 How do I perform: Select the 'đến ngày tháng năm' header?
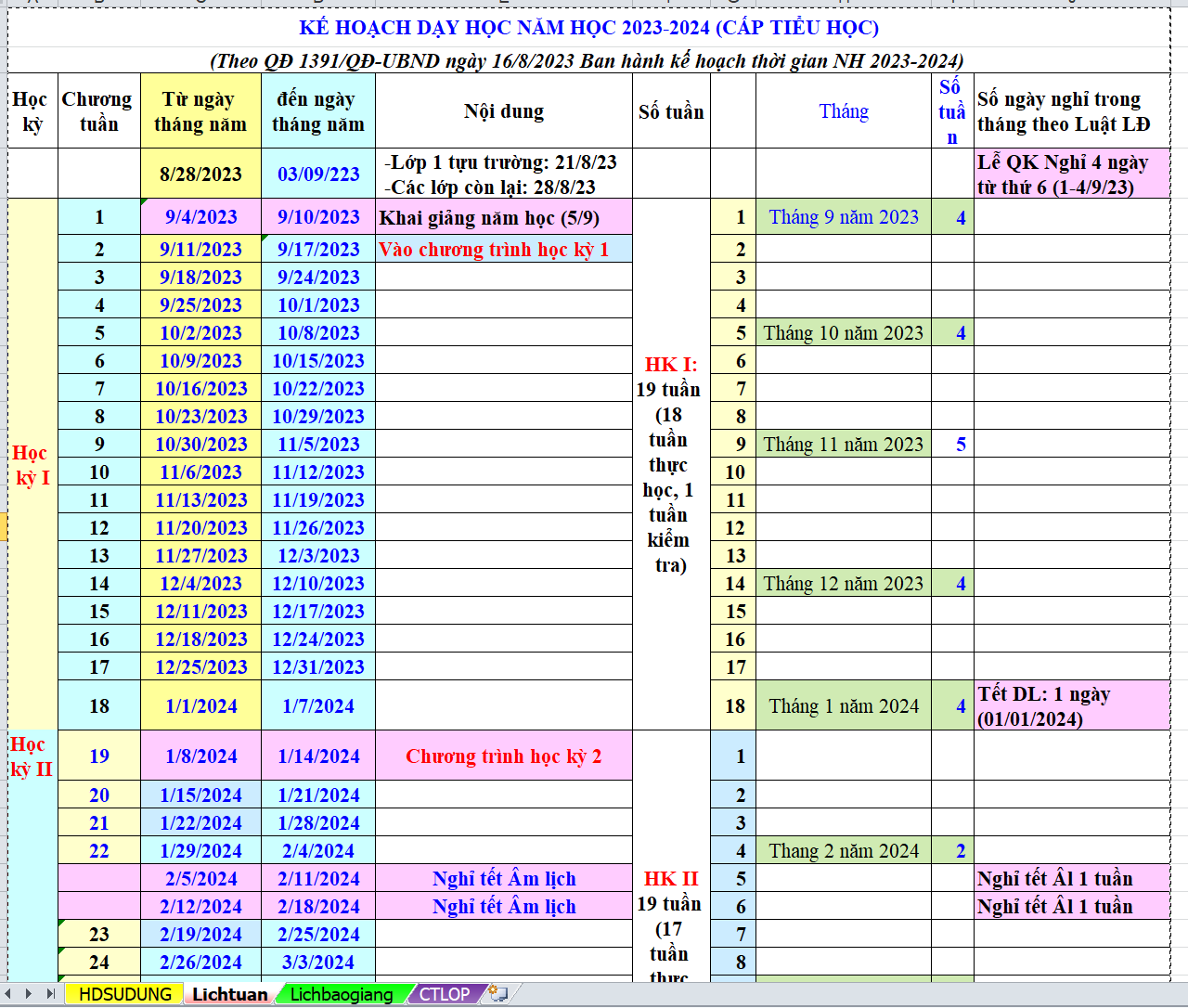pyautogui.click(x=318, y=111)
